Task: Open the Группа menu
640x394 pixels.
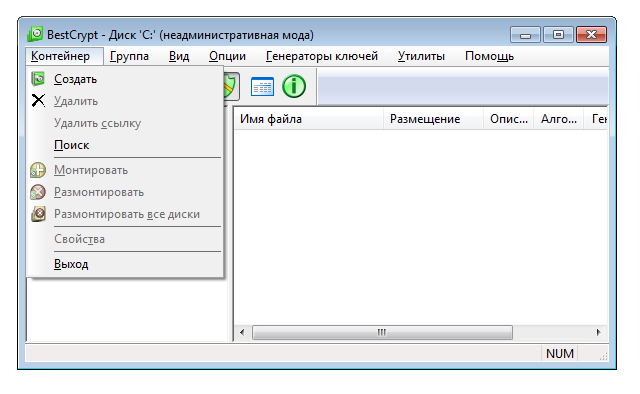Action: click(129, 56)
